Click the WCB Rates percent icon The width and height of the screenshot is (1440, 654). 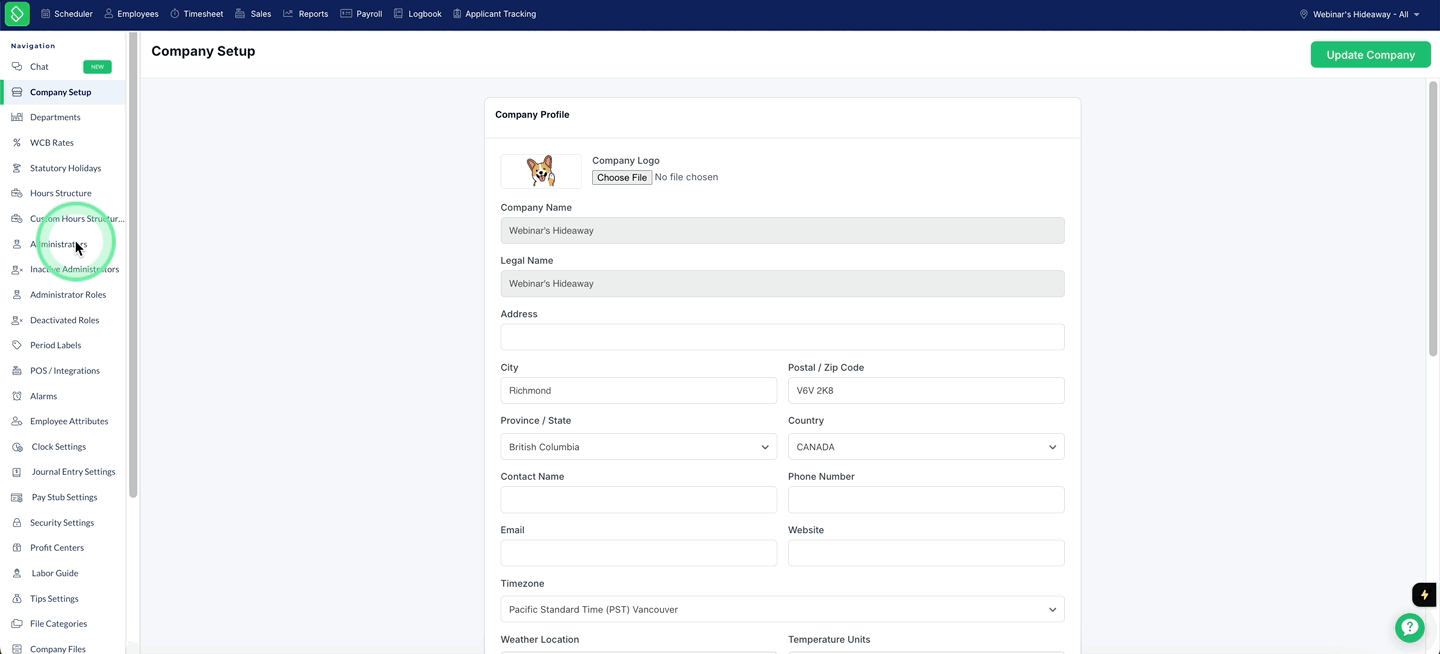17,142
